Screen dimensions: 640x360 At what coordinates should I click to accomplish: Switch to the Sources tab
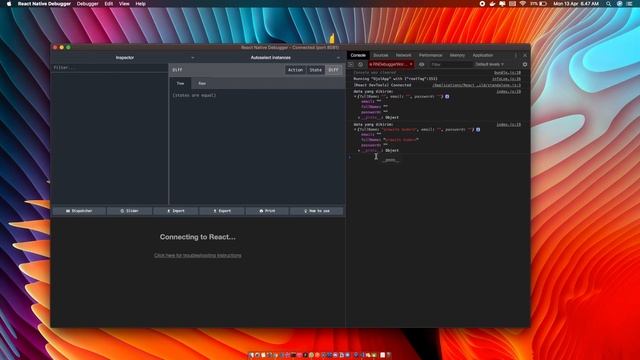[381, 55]
